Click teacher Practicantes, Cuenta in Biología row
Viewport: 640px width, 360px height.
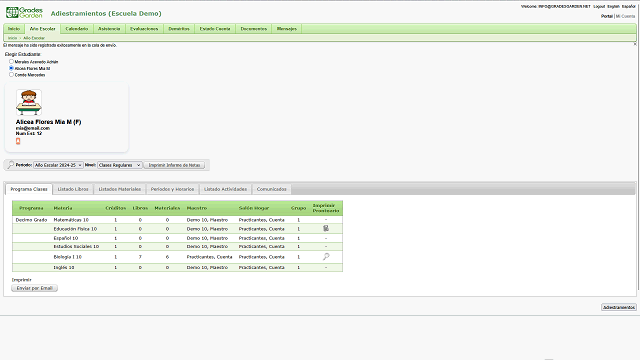coord(209,257)
